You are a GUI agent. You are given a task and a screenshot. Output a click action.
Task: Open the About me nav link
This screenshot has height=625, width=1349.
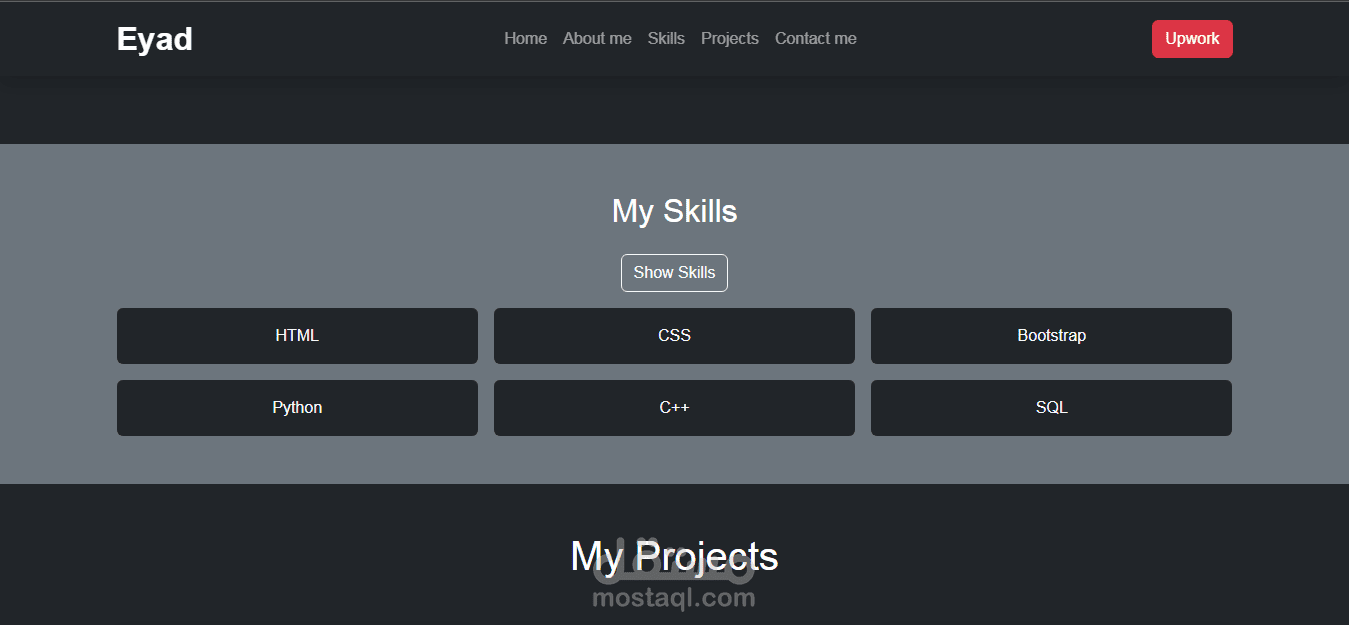(x=597, y=39)
